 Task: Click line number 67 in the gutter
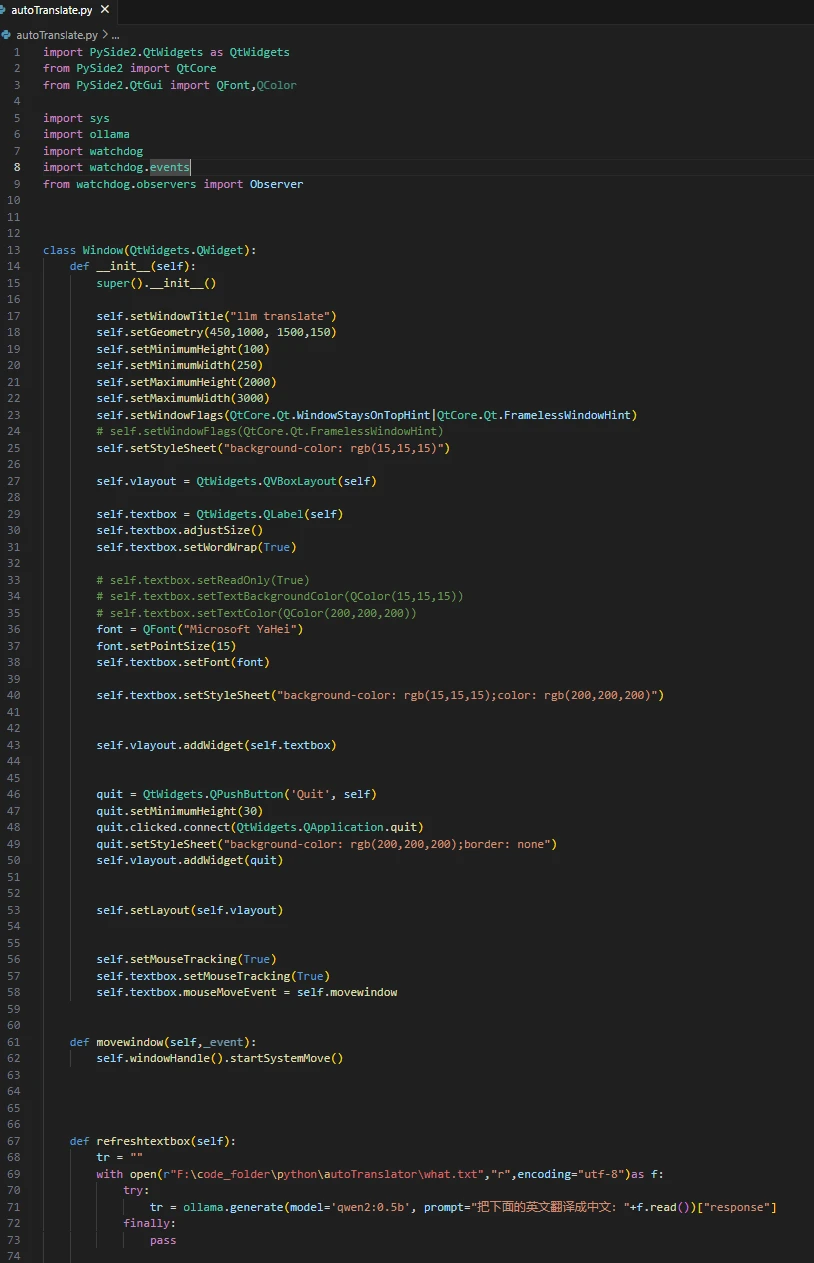15,1140
